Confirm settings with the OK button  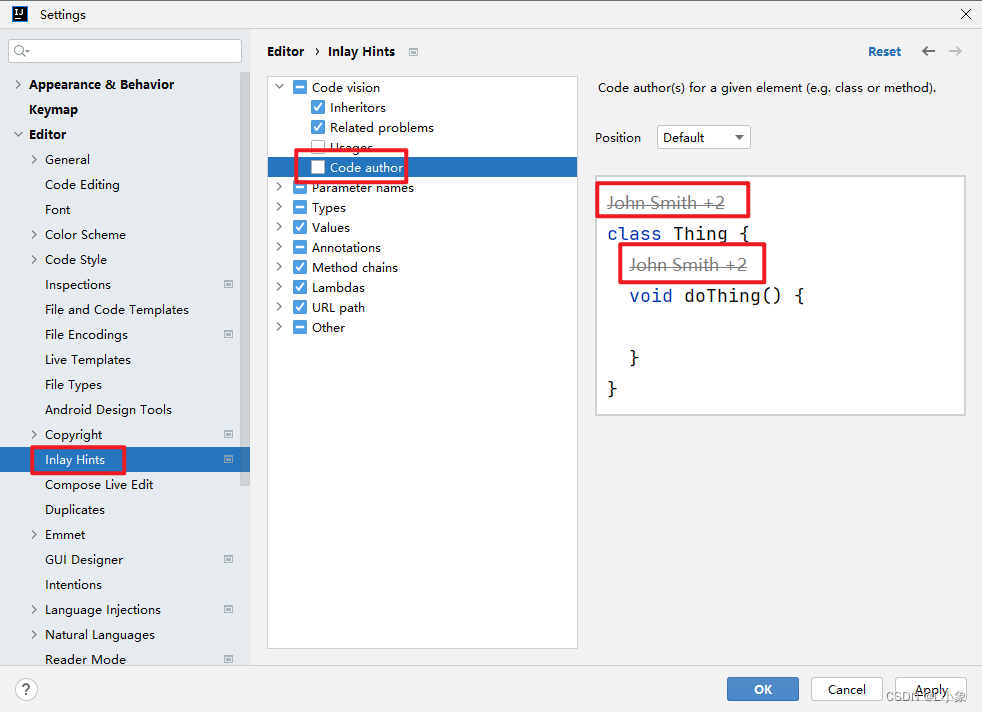point(763,689)
